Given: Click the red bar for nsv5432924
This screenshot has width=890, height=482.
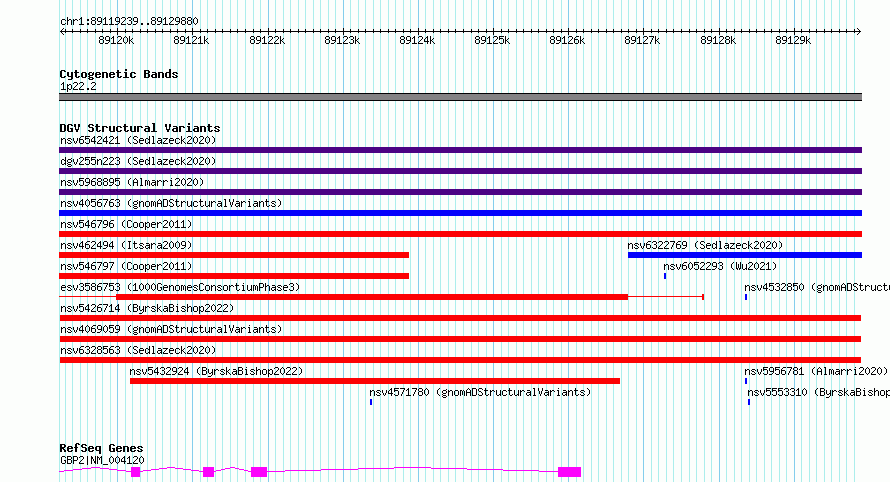Looking at the screenshot, I should 375,381.
